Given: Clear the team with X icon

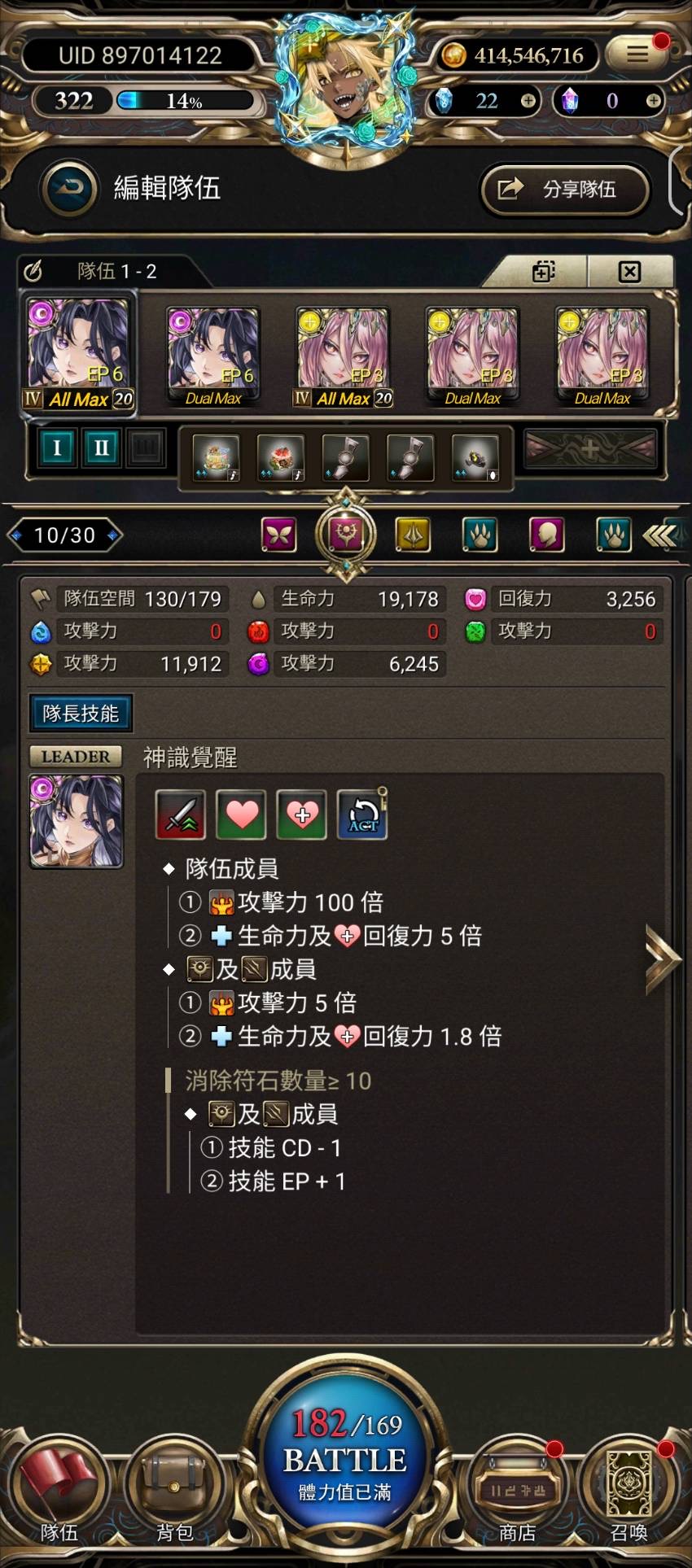Looking at the screenshot, I should pyautogui.click(x=629, y=271).
